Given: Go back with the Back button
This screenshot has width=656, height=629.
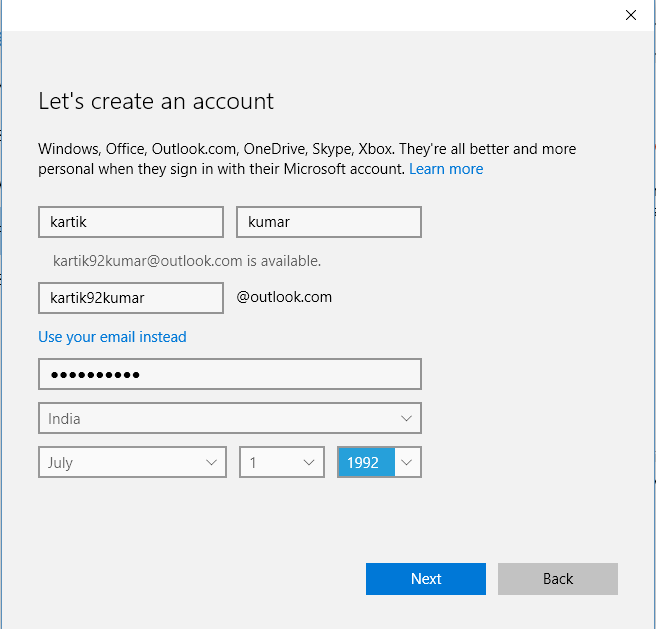Looking at the screenshot, I should pos(557,579).
